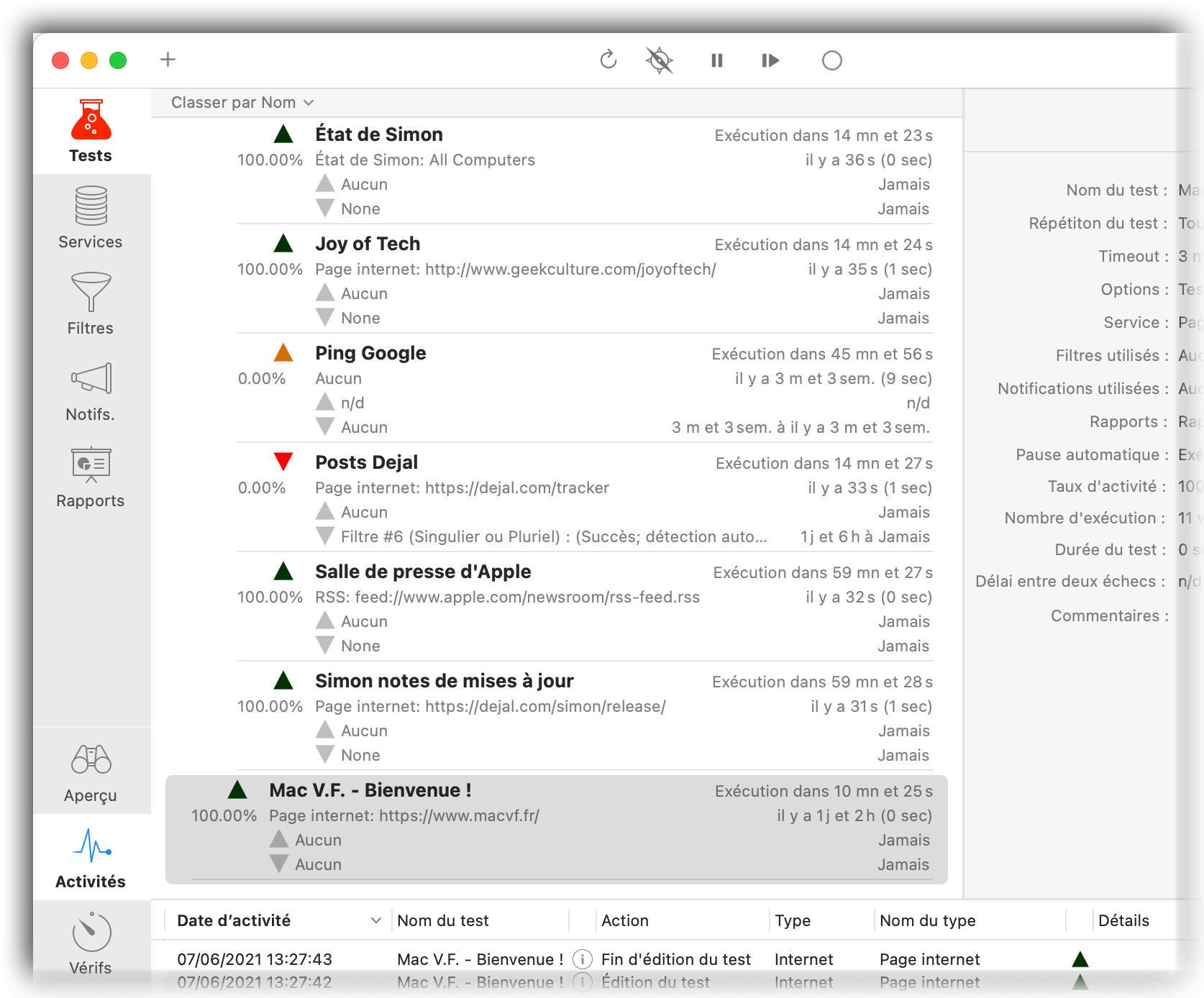The height and width of the screenshot is (998, 1204).
Task: Click the geekculture.com joyoftech page URL text
Action: click(x=516, y=270)
